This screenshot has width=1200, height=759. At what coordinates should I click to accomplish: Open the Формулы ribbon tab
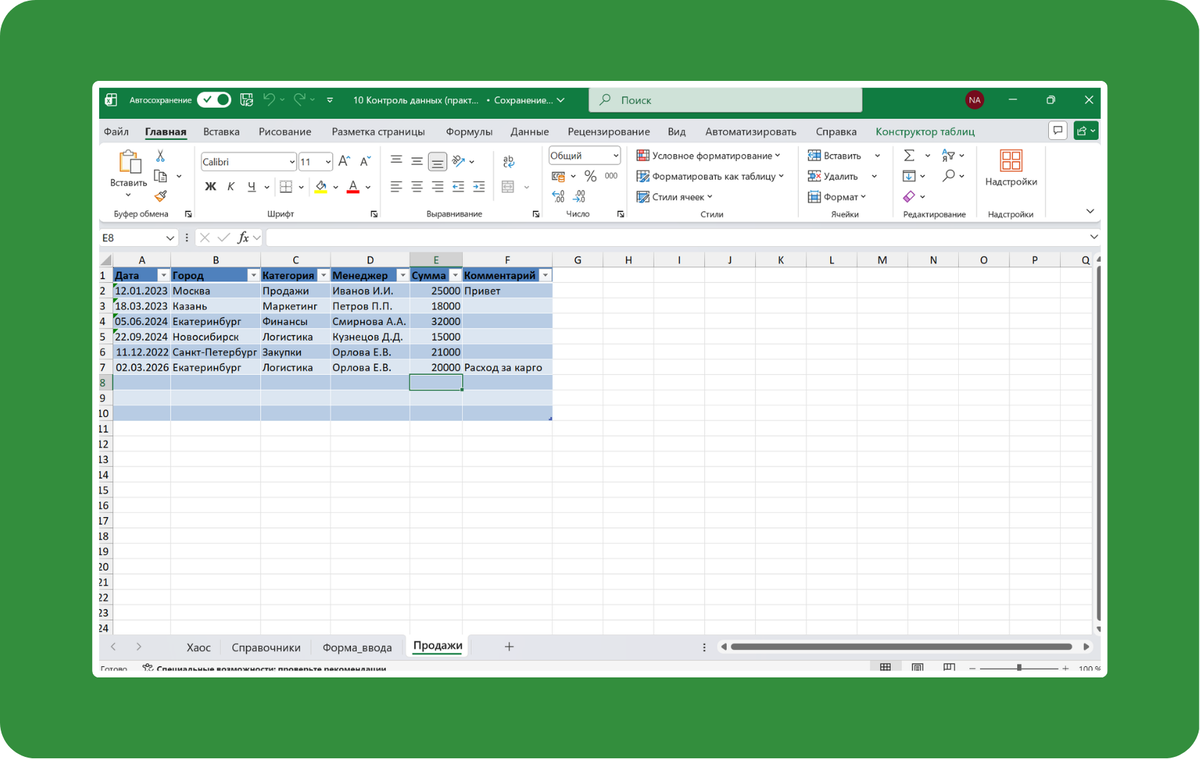(469, 132)
